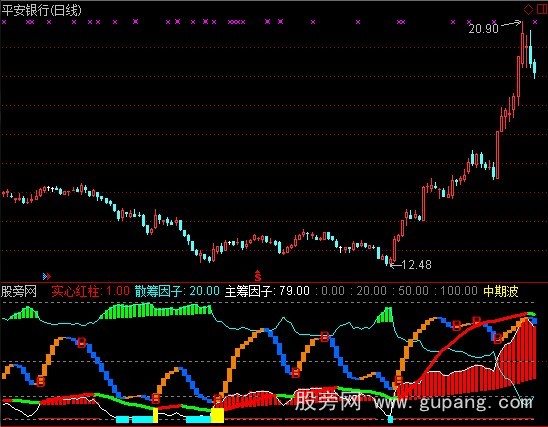Click the red S dollar marker
The image size is (548, 427).
(258, 276)
